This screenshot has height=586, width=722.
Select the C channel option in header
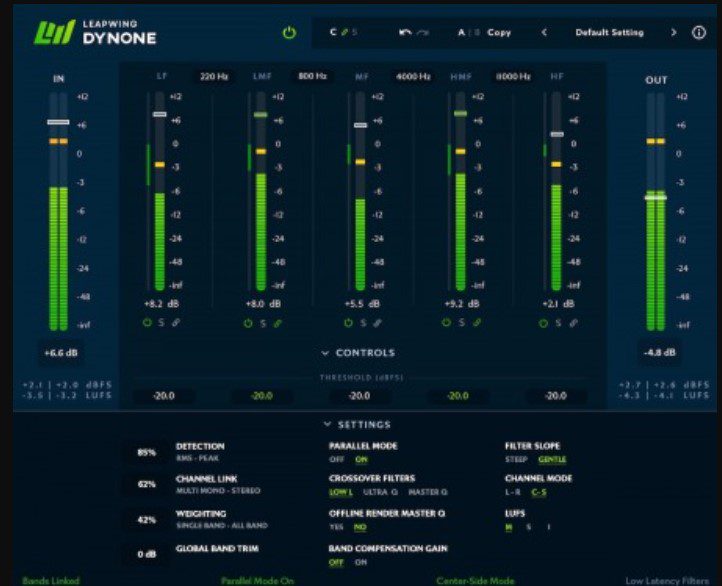333,32
